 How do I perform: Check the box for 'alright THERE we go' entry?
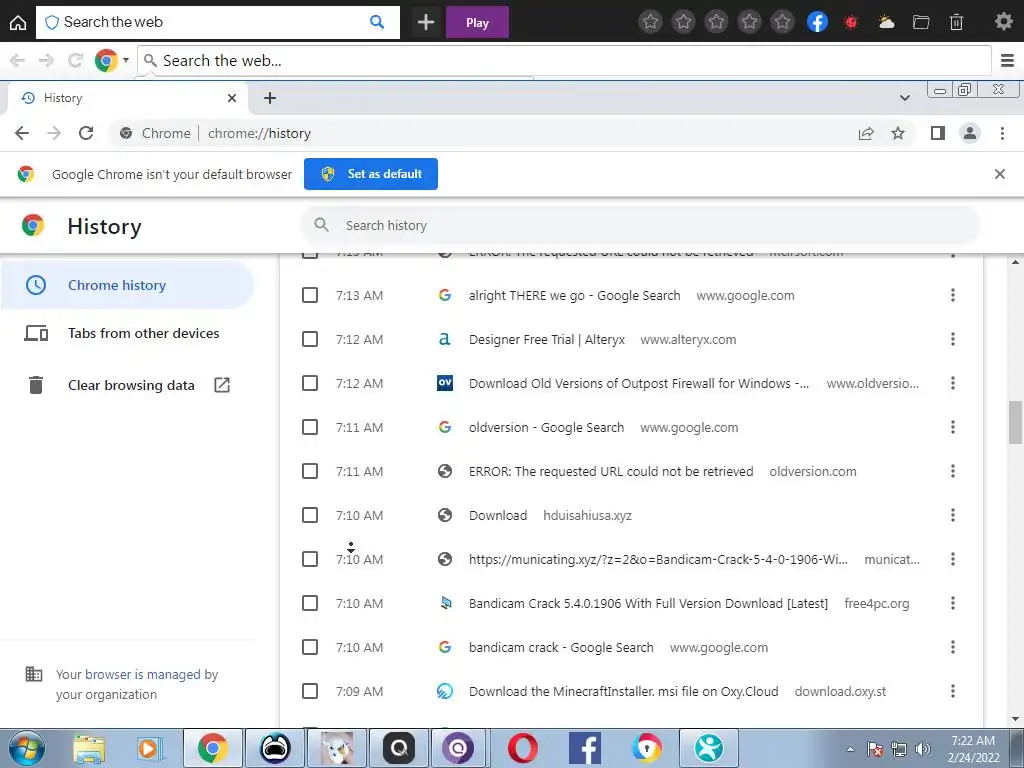310,295
